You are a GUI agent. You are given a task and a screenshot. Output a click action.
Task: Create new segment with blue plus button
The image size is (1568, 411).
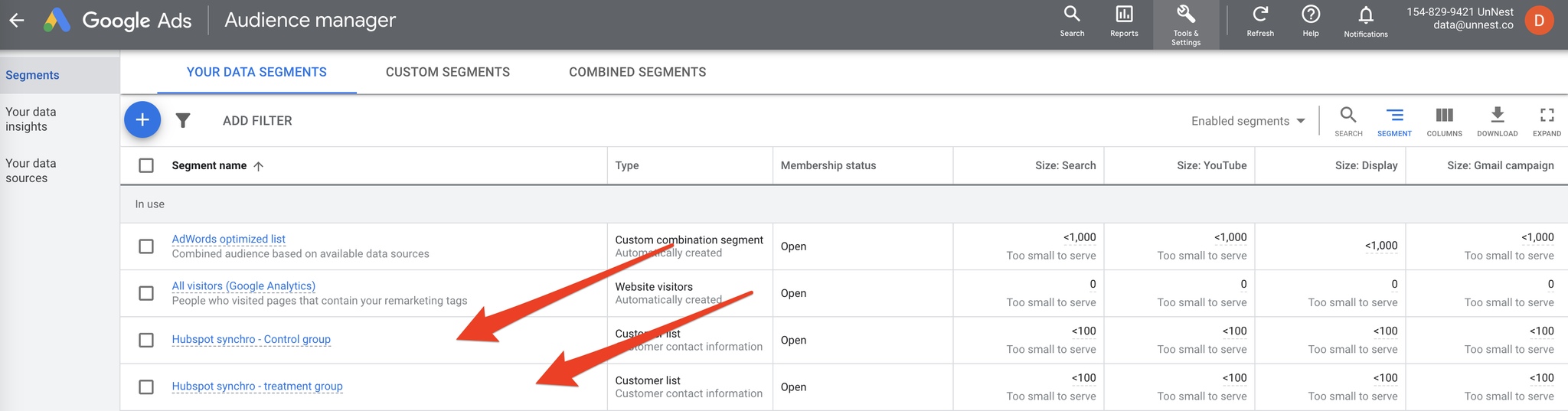[x=142, y=120]
